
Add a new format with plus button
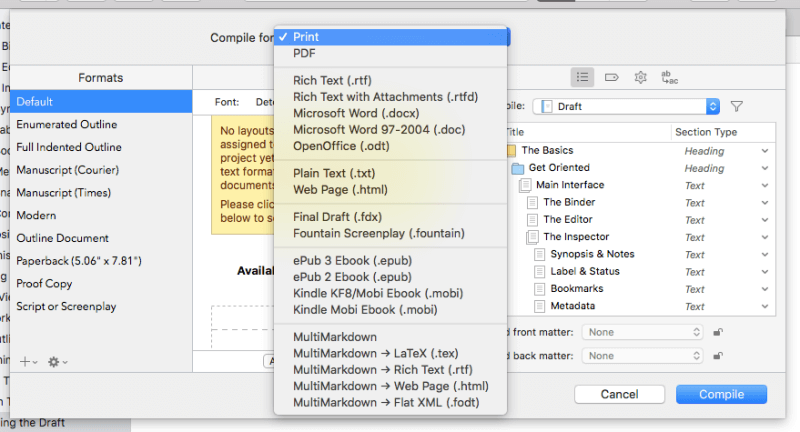(x=28, y=362)
